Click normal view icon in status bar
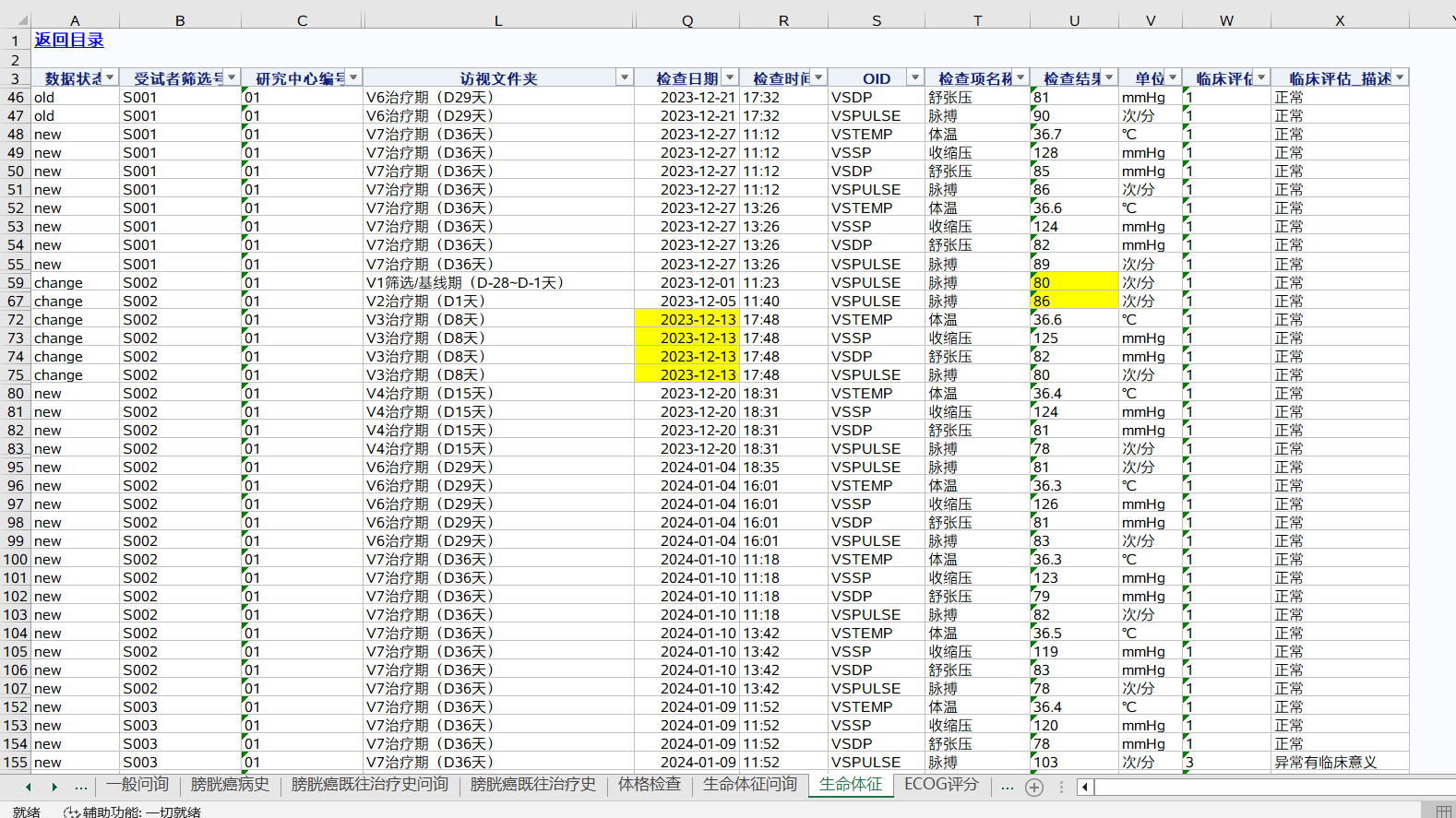1456x818 pixels. [x=1443, y=812]
